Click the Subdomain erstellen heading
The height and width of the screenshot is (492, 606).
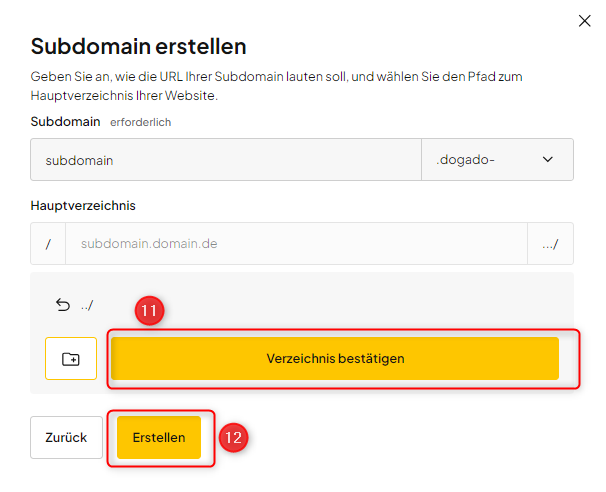(x=139, y=46)
